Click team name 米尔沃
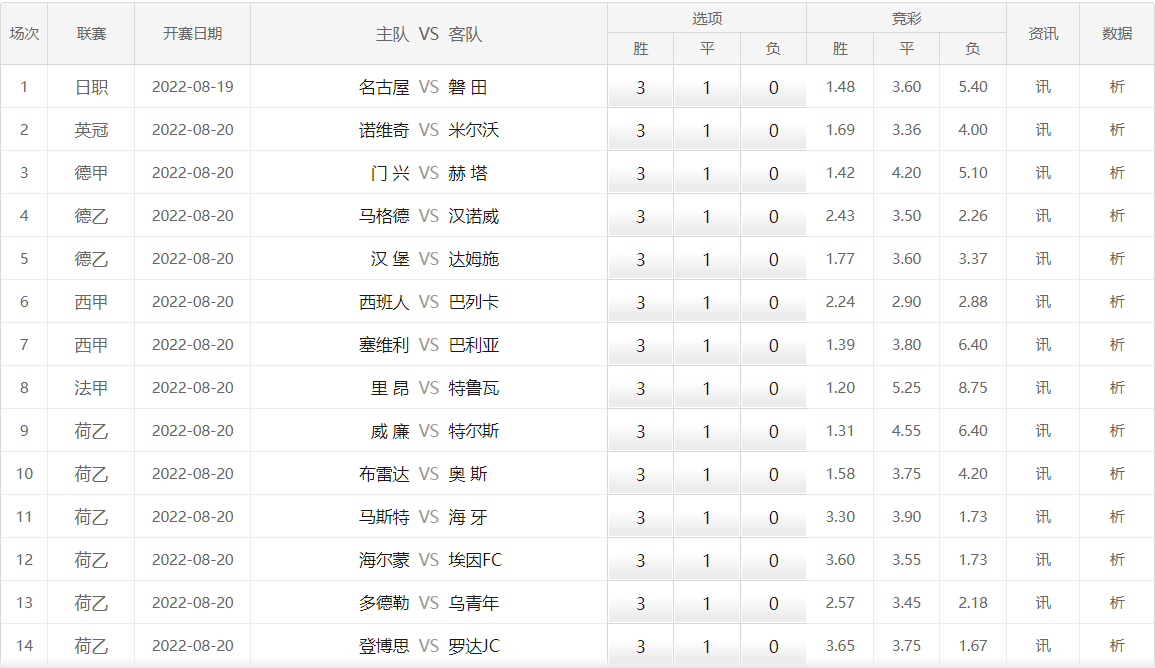The width and height of the screenshot is (1155, 668). pos(474,130)
